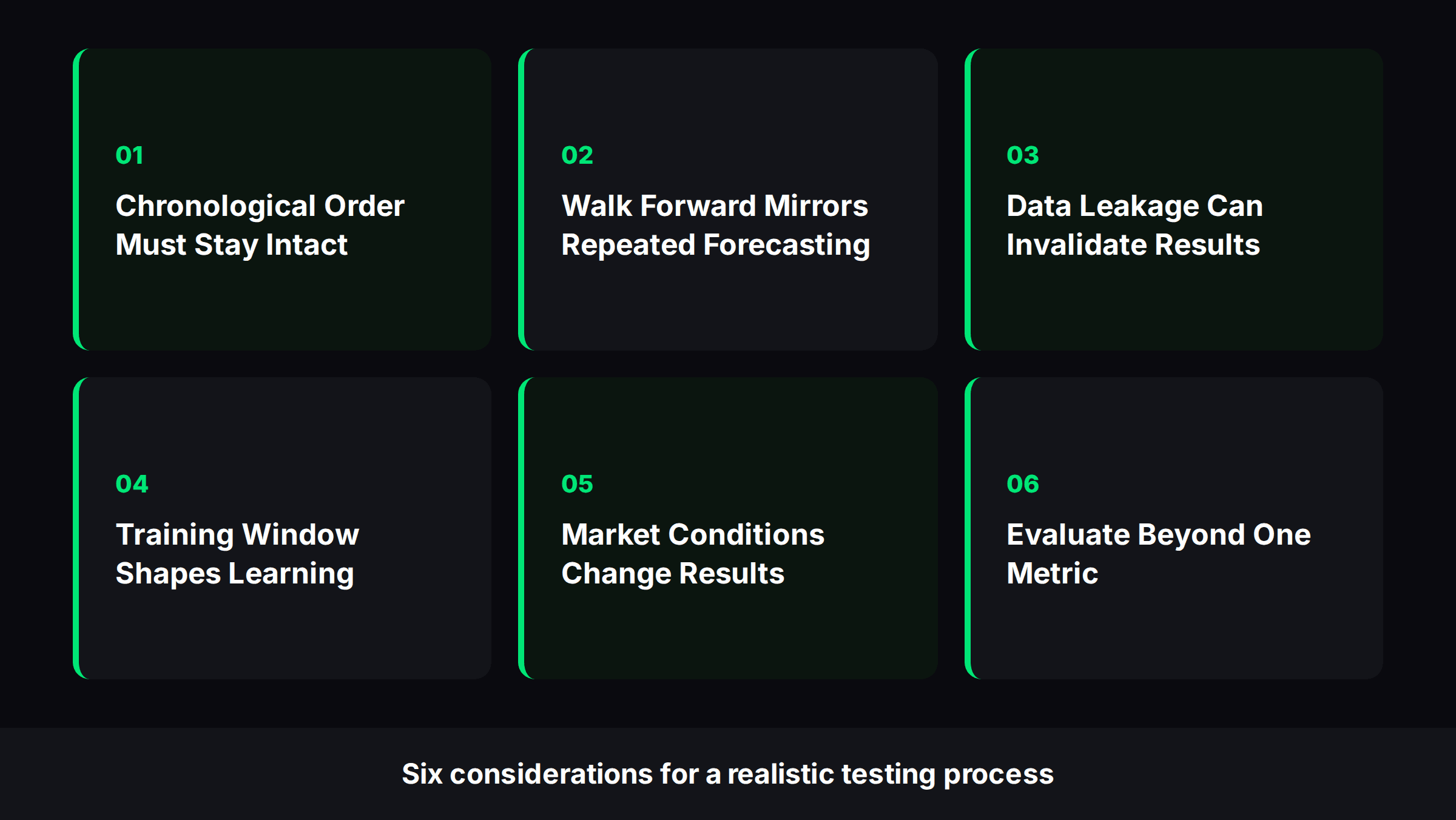Click the green number 05 label
Screen dimensions: 1456x820
coord(577,484)
